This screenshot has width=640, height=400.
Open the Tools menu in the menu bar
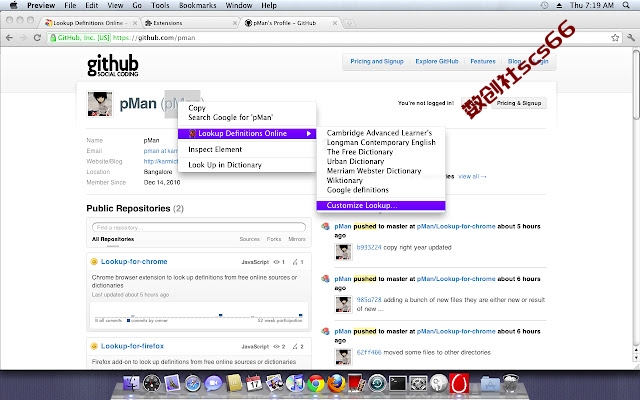160,5
